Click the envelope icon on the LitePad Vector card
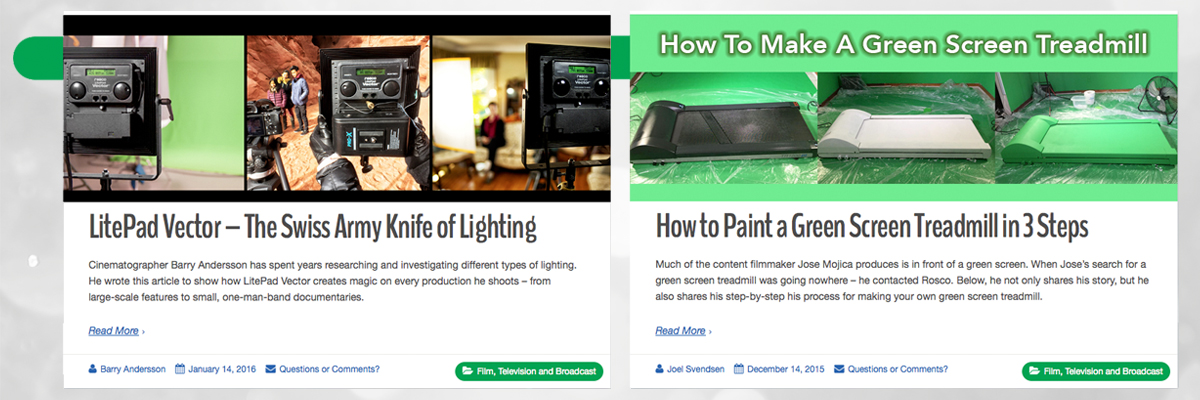Viewport: 1200px width, 400px height. (x=271, y=369)
